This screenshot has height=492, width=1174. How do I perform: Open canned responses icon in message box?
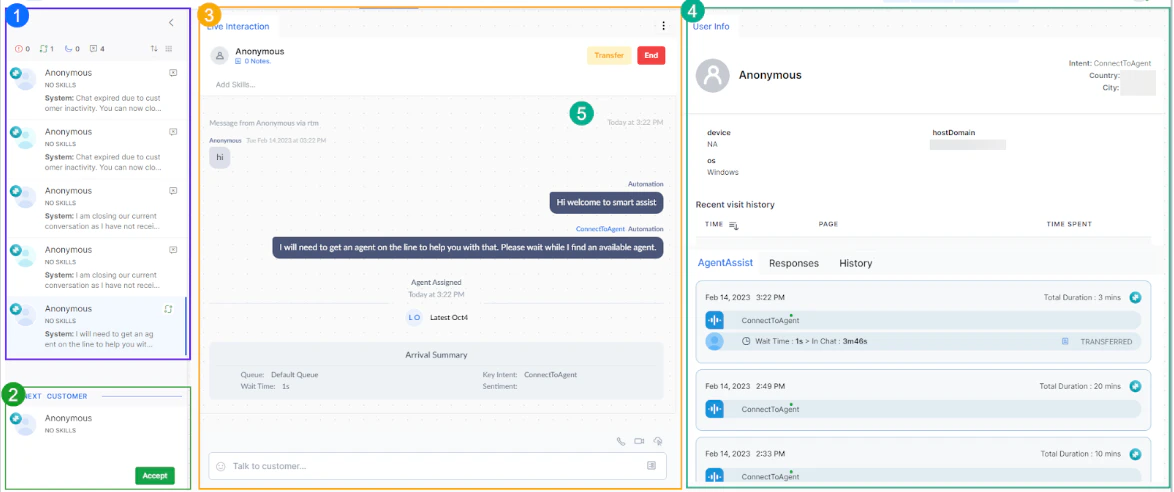pos(651,465)
